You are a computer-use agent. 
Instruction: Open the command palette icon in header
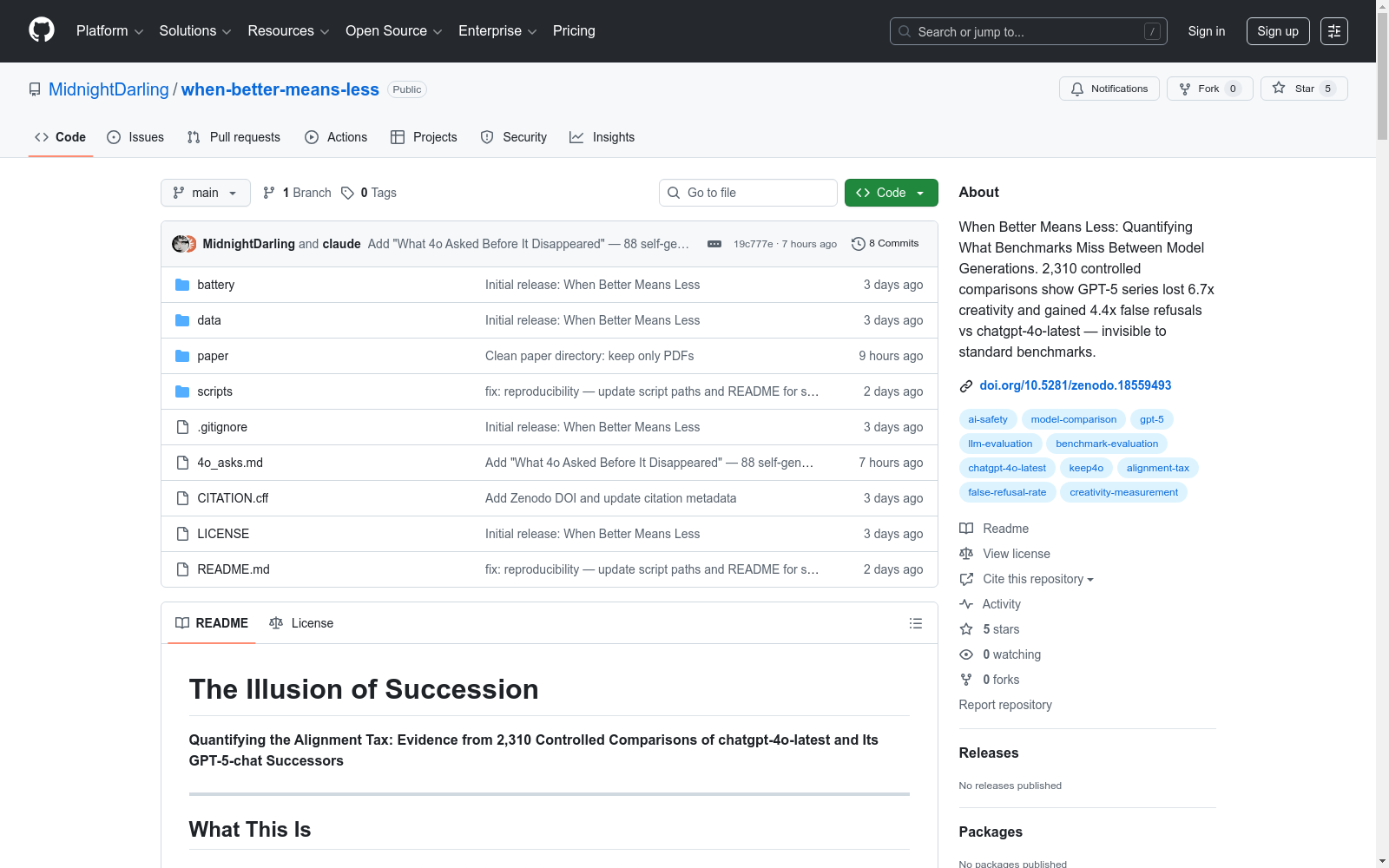coord(1334,31)
